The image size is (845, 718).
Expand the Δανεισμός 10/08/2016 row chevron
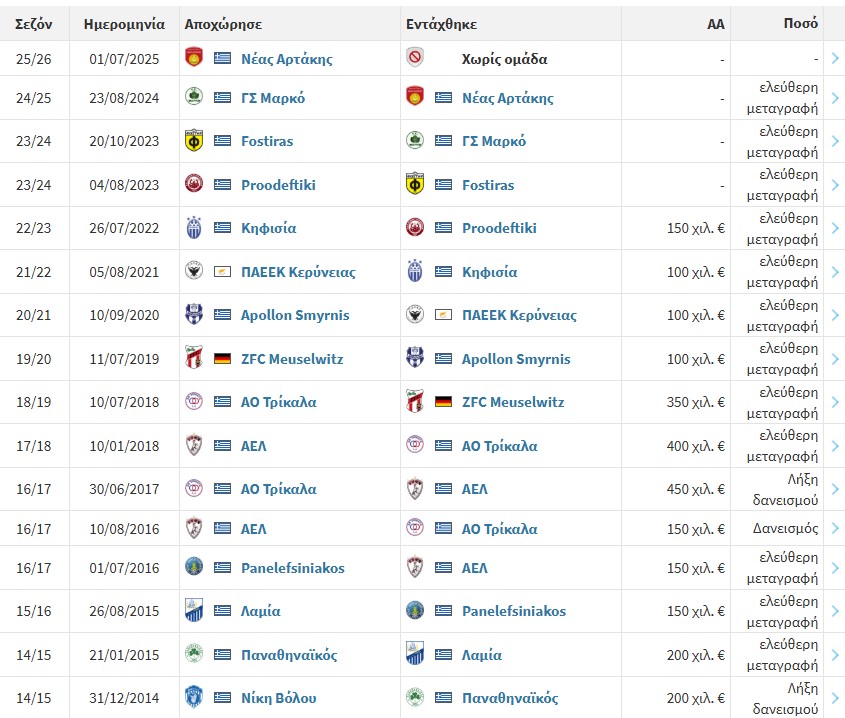pyautogui.click(x=835, y=528)
